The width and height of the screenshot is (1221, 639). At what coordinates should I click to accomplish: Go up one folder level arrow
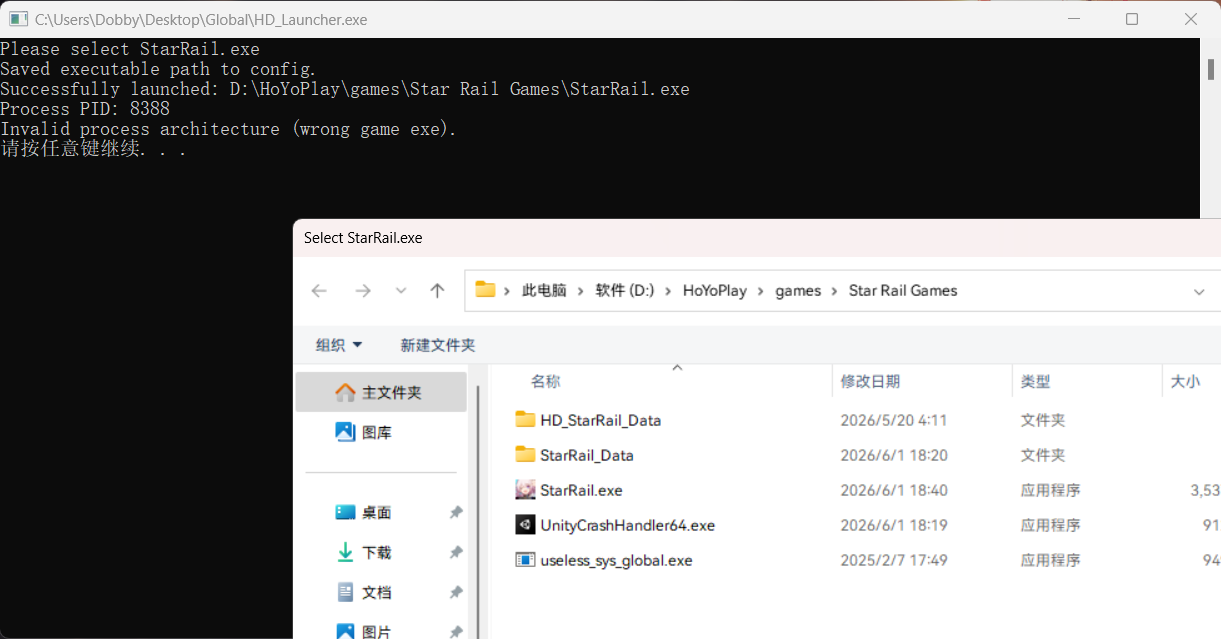click(437, 291)
